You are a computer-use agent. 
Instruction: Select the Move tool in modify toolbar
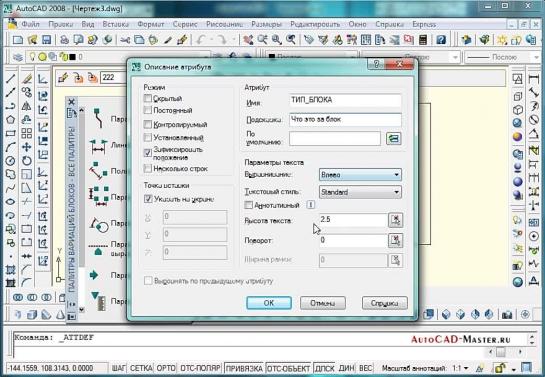tap(26, 147)
